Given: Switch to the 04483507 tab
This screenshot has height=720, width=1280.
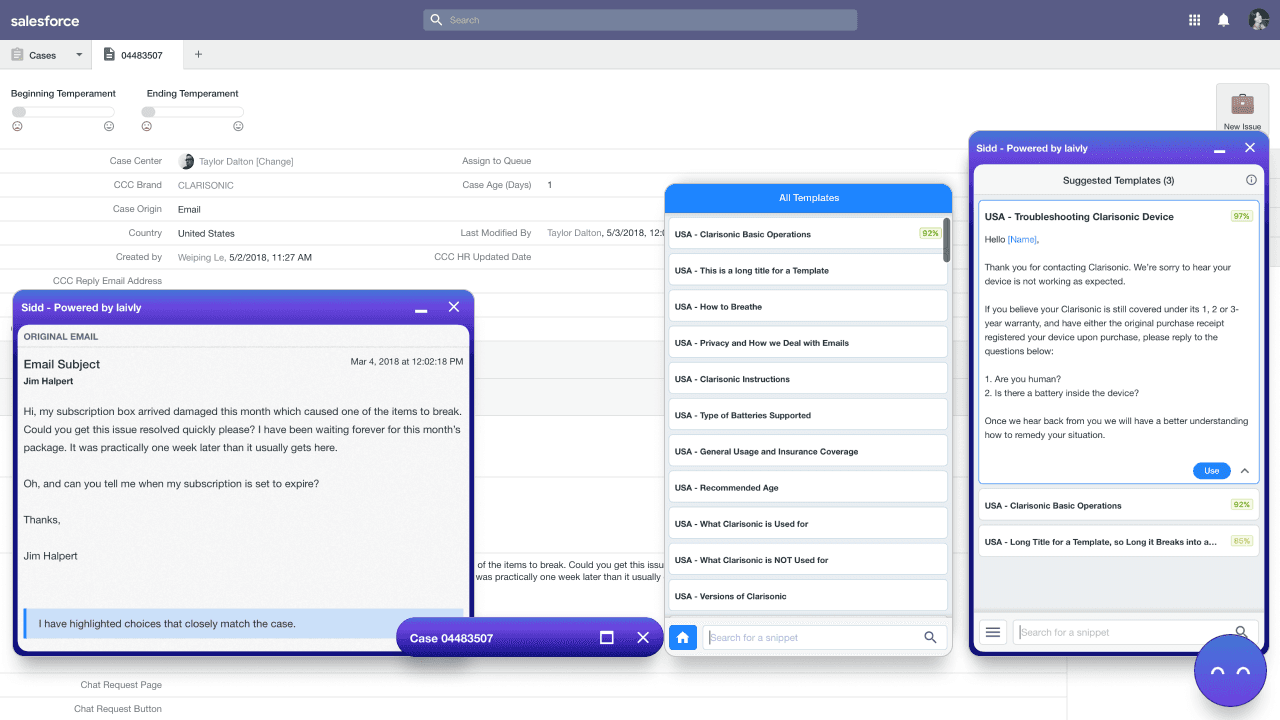Looking at the screenshot, I should pyautogui.click(x=136, y=55).
